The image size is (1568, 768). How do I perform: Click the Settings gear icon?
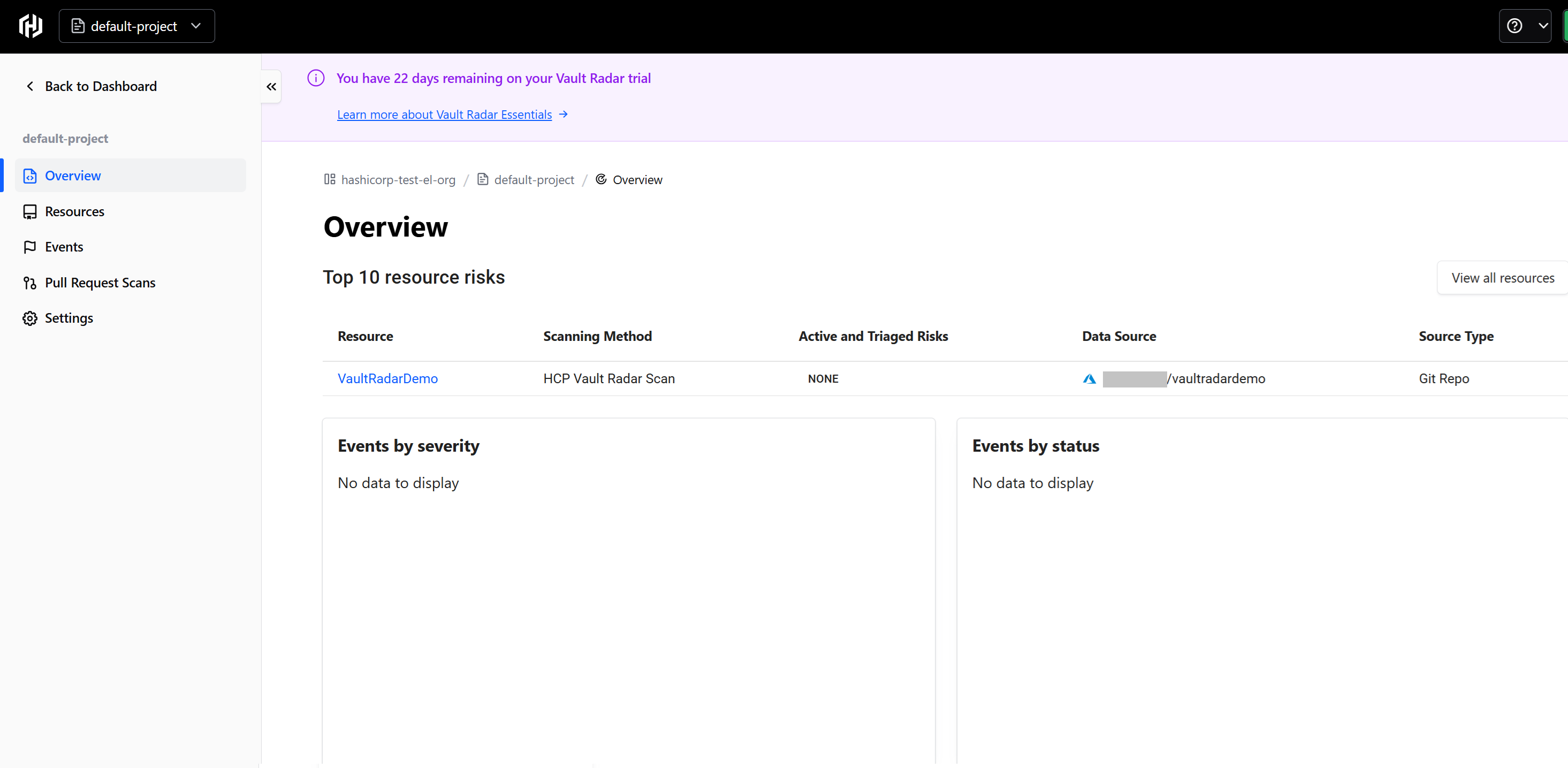pos(29,318)
